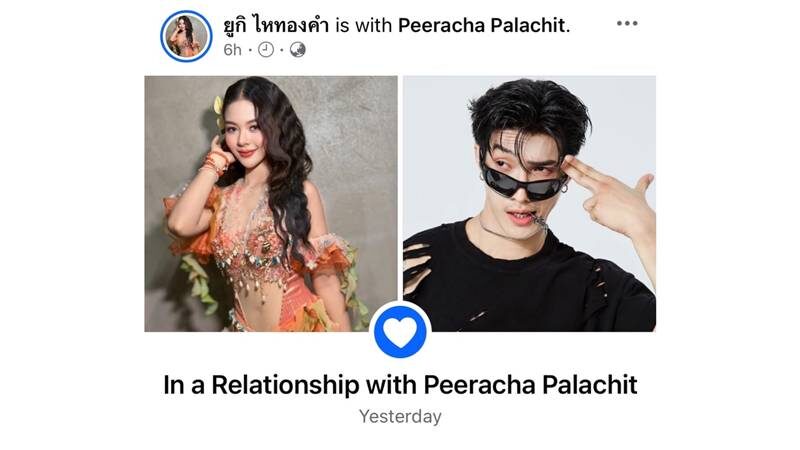Click the blue heart relationship icon

pos(400,332)
